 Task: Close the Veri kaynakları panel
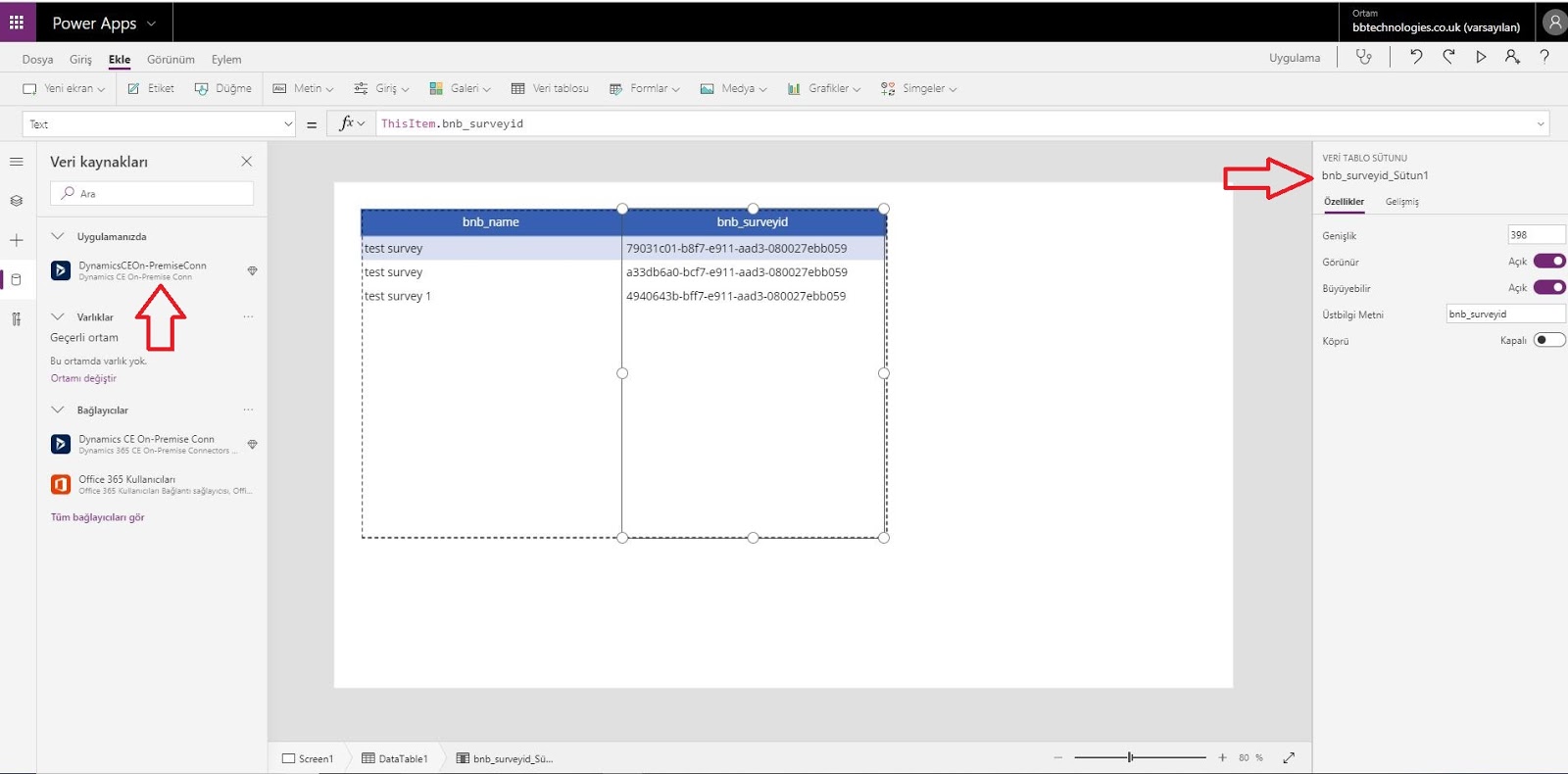[x=247, y=162]
